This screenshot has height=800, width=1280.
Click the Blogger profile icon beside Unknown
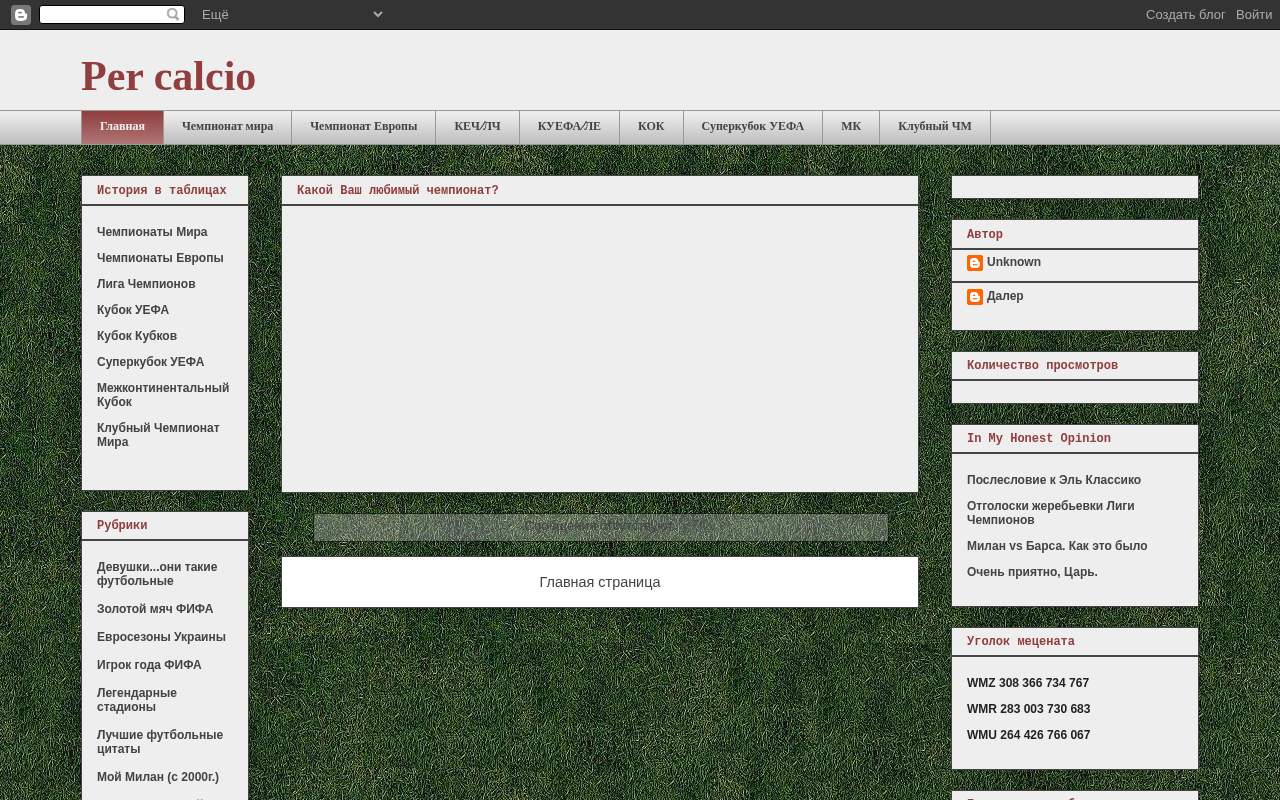click(975, 263)
